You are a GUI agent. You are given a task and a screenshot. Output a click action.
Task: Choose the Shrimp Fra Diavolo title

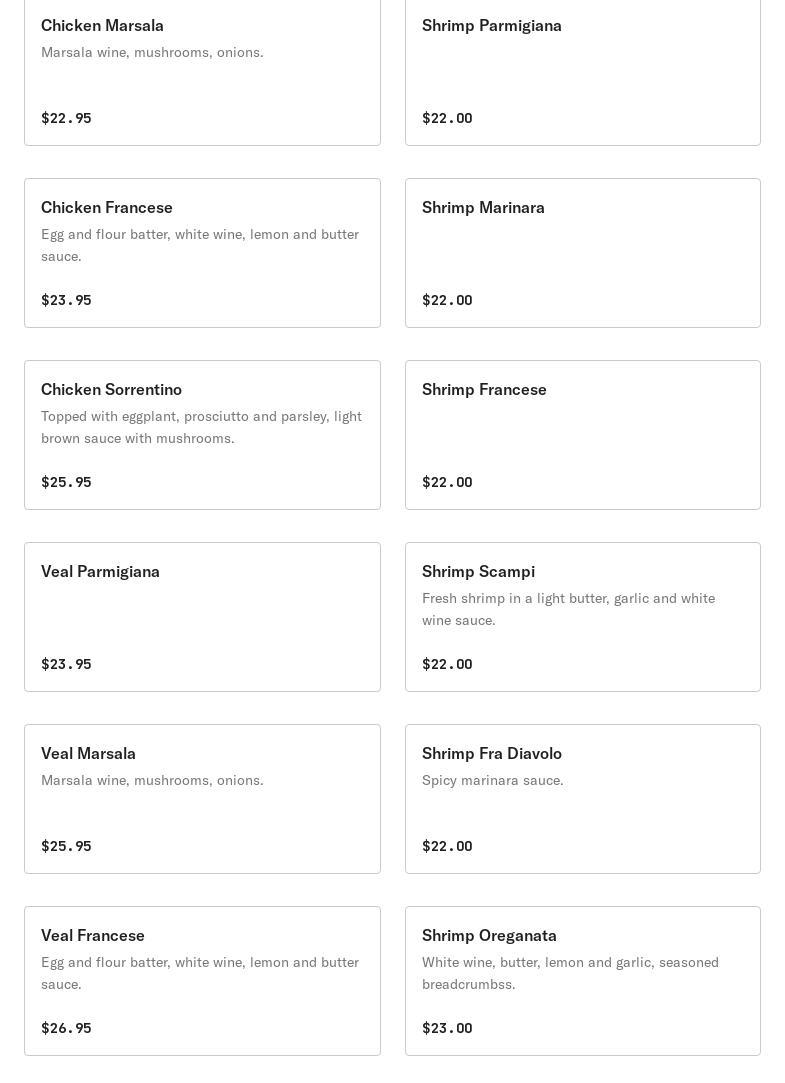[x=491, y=754]
